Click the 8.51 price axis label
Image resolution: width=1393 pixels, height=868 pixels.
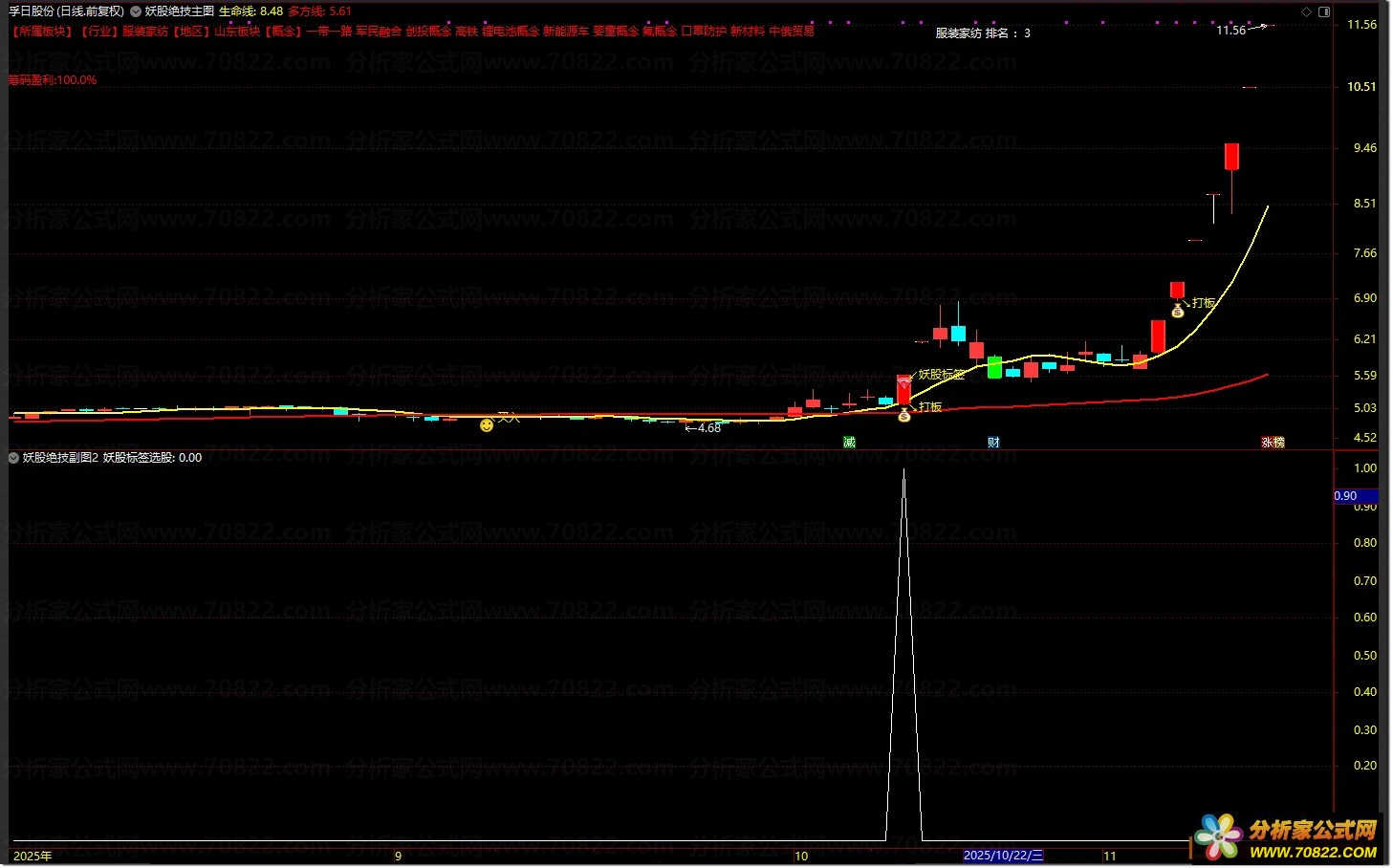pyautogui.click(x=1364, y=204)
